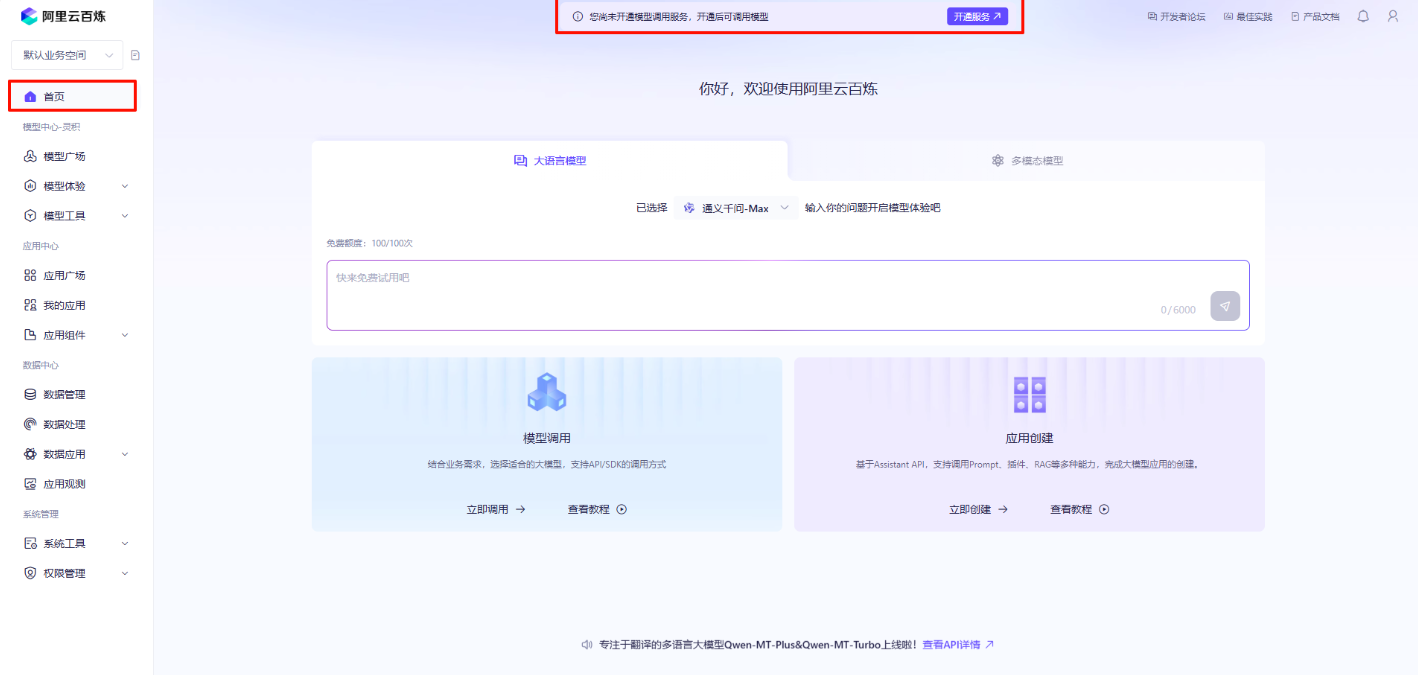Click the speaker announcement icon at bottom
1418x675 pixels.
[587, 645]
